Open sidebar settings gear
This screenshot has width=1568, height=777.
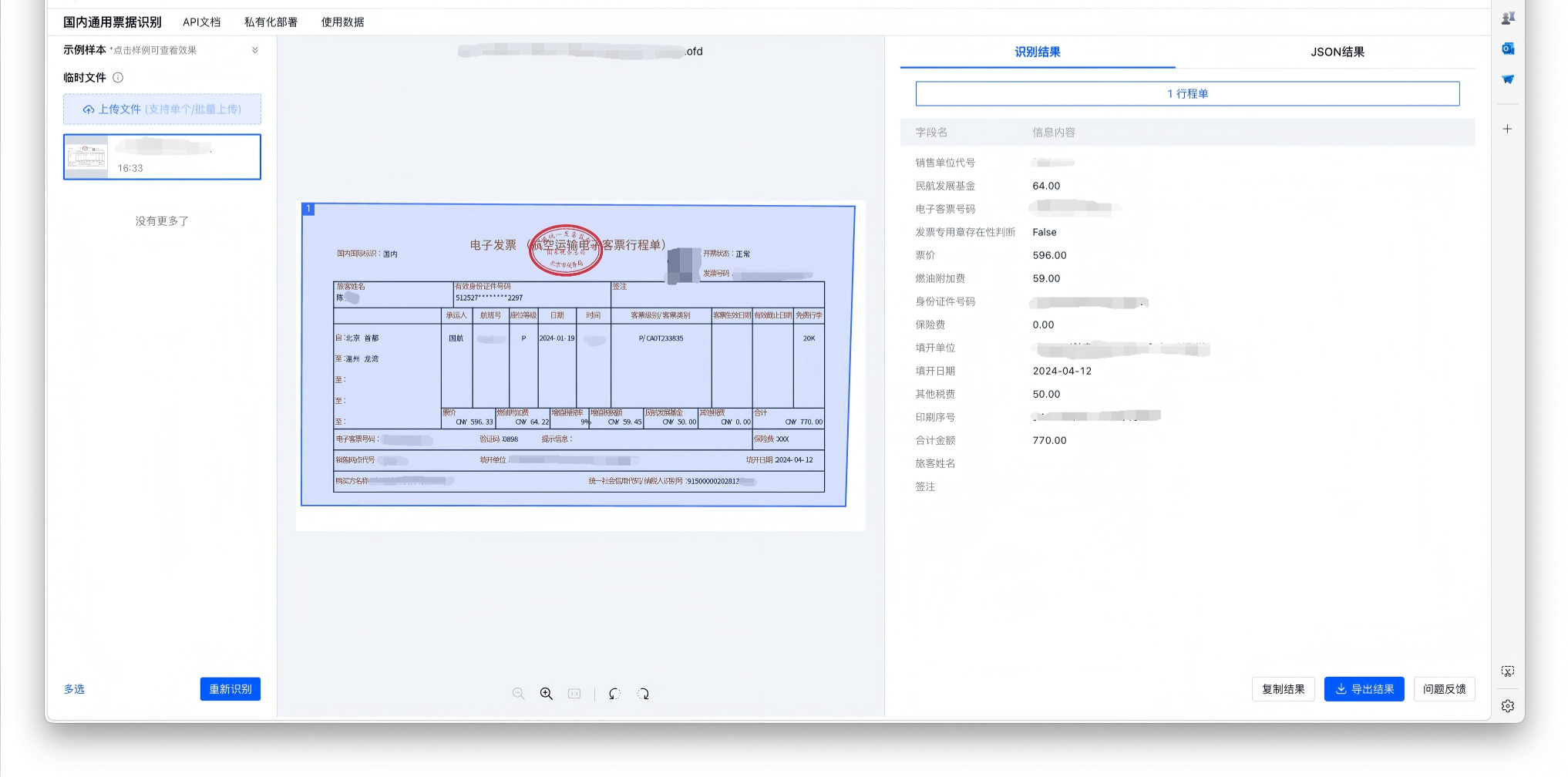point(1508,706)
